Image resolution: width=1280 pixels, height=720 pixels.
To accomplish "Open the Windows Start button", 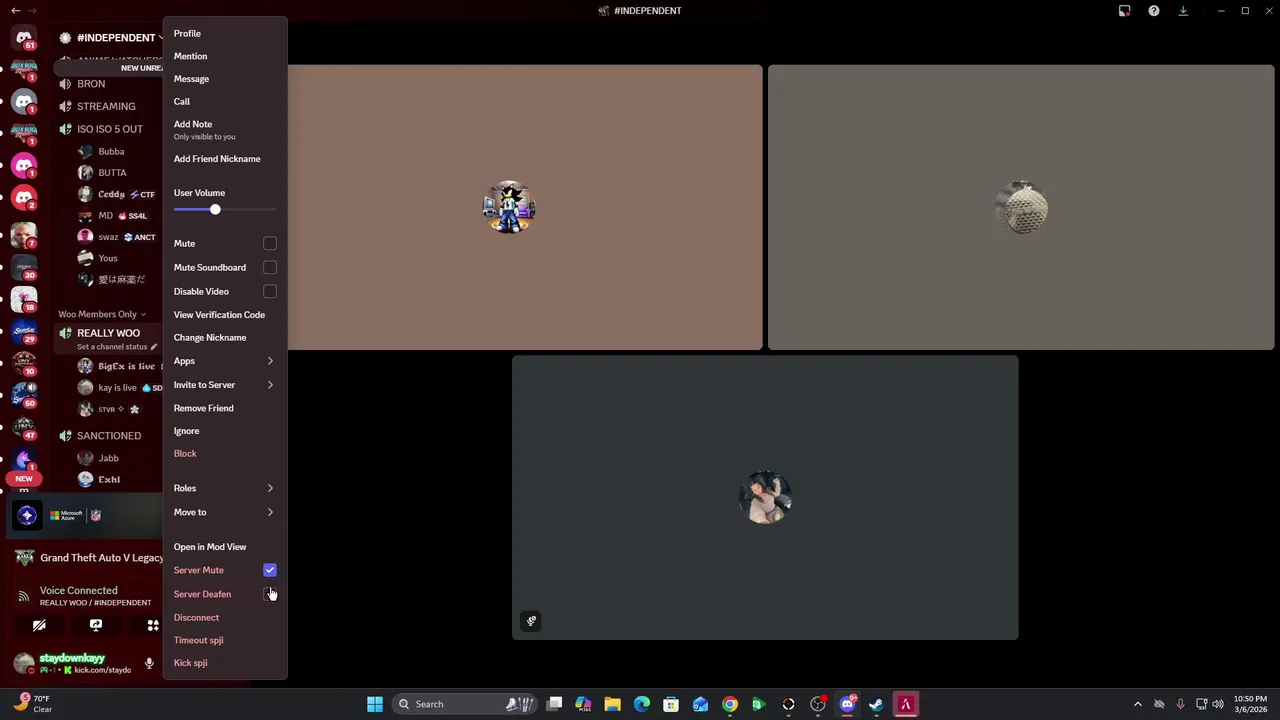I will click(x=375, y=704).
